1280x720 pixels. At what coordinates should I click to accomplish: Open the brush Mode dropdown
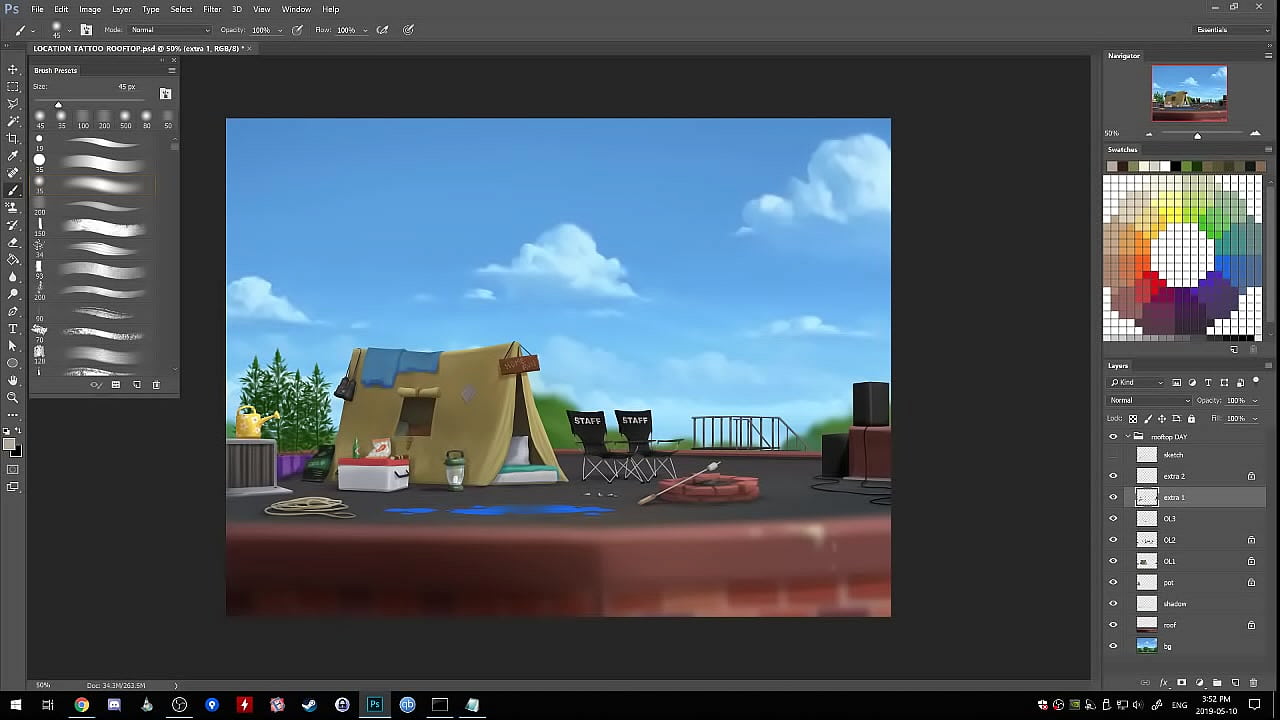(170, 30)
